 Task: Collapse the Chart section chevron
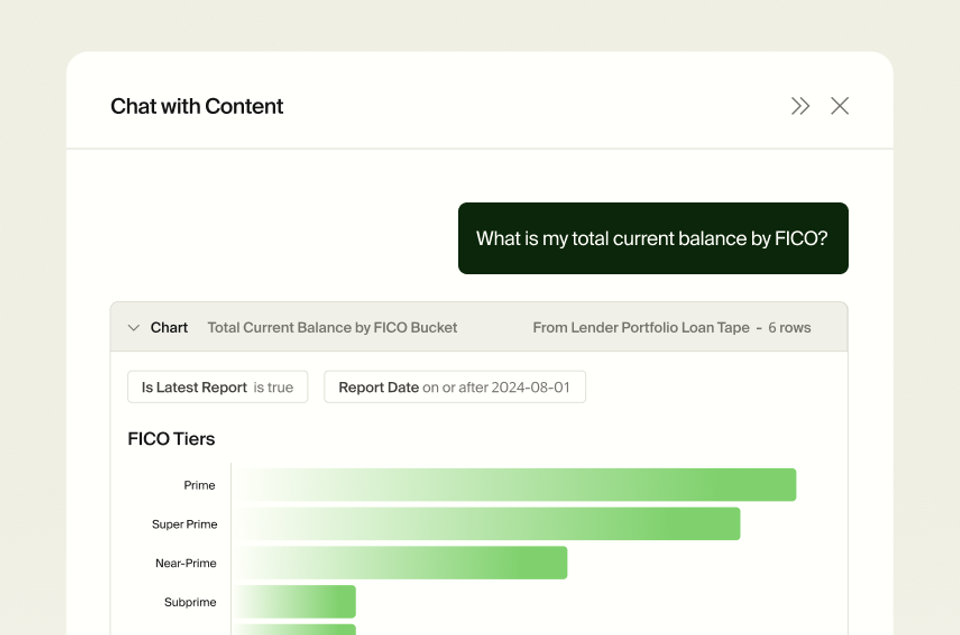click(x=133, y=328)
